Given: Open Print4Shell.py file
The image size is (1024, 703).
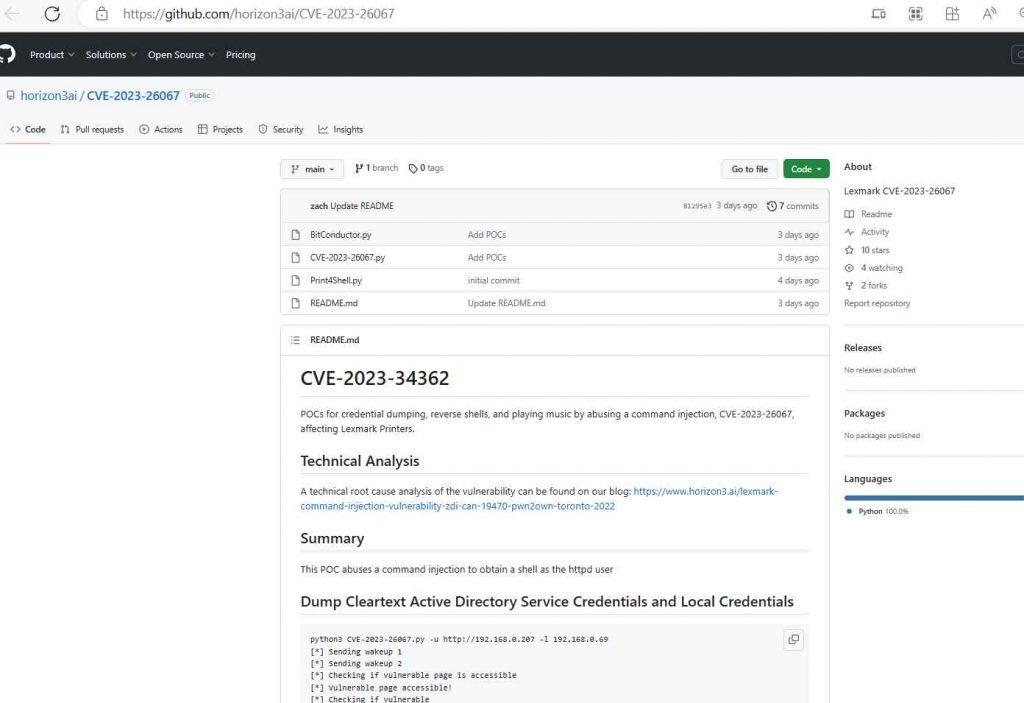Looking at the screenshot, I should pyautogui.click(x=336, y=280).
